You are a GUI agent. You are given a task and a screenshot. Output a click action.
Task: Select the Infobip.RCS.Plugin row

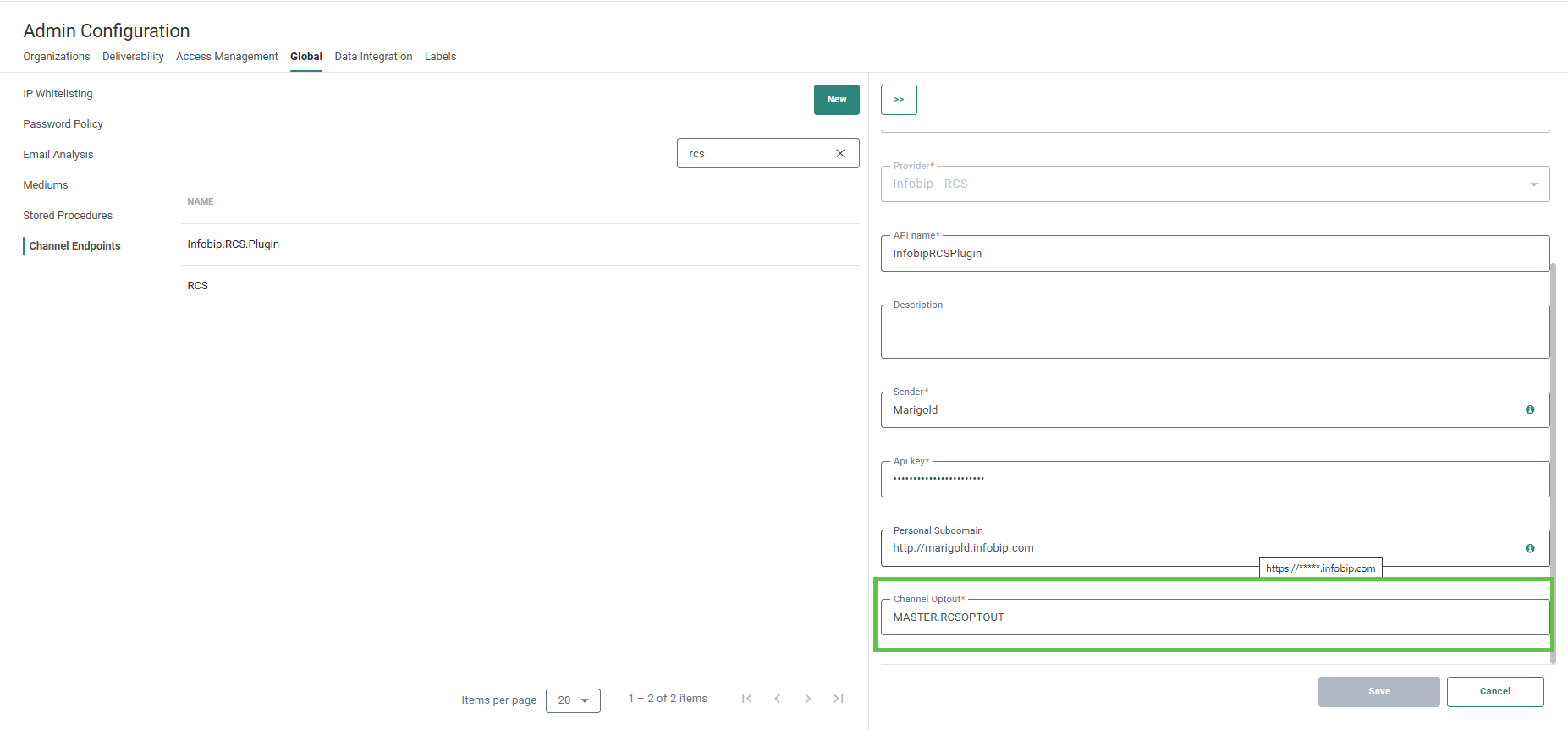pos(234,244)
